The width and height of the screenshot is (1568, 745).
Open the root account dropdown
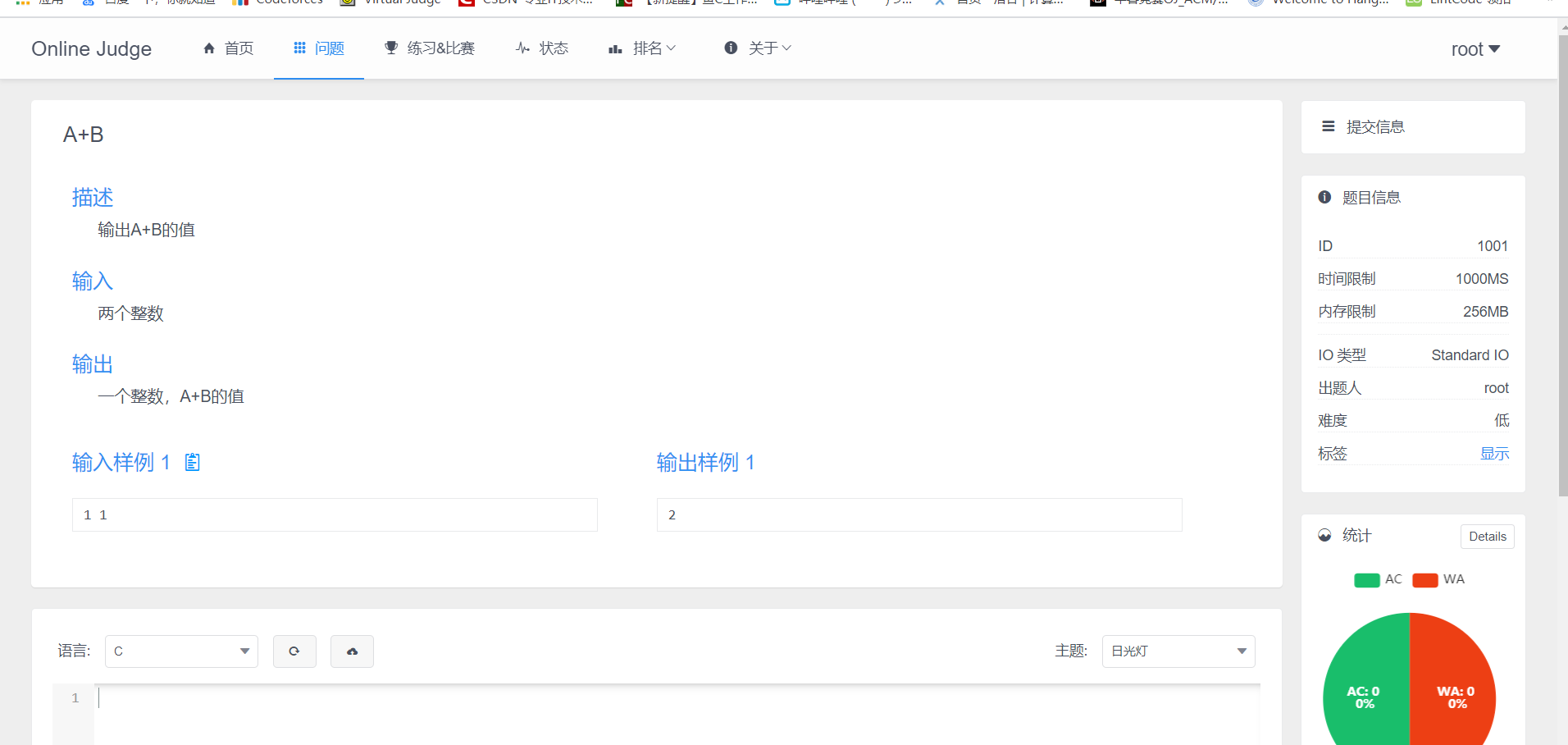coord(1475,48)
